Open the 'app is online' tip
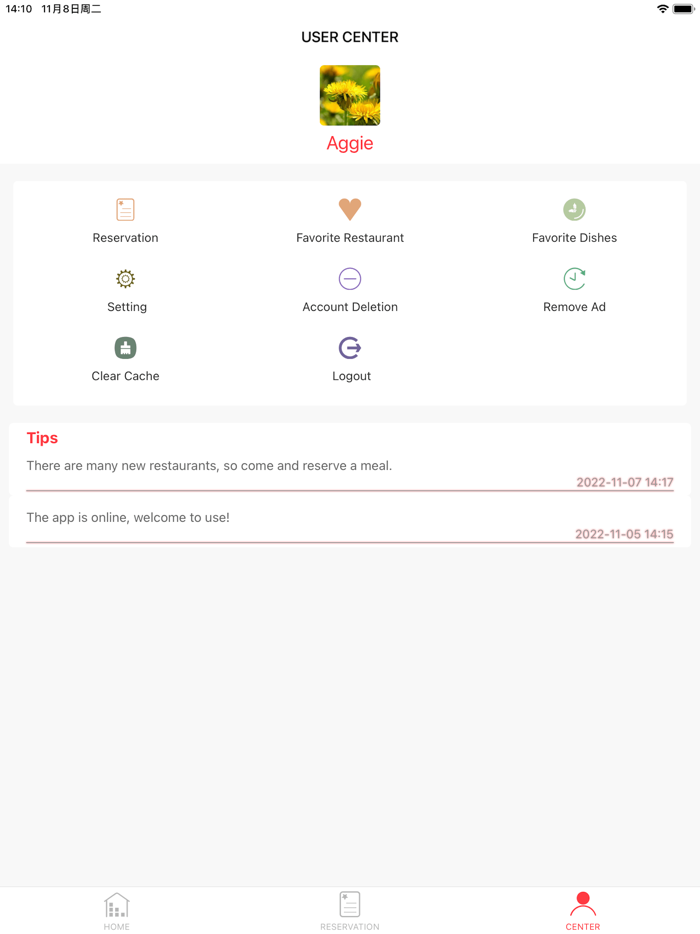Screen dimensions: 700x934 (128, 518)
